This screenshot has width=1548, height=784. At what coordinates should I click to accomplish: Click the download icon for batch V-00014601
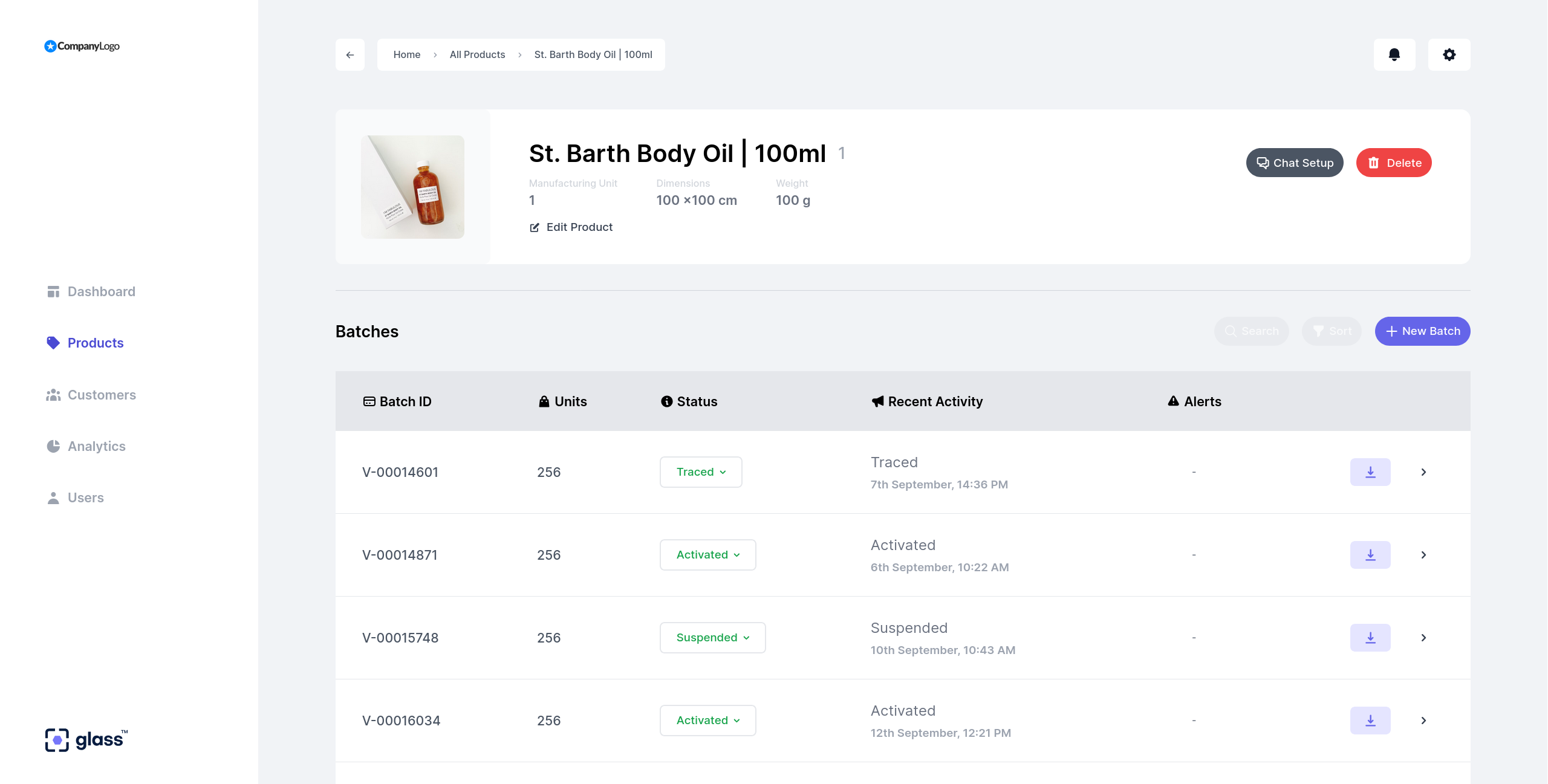click(1370, 472)
